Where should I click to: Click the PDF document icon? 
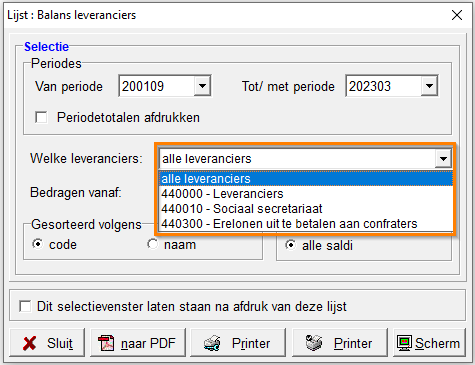coord(106,343)
